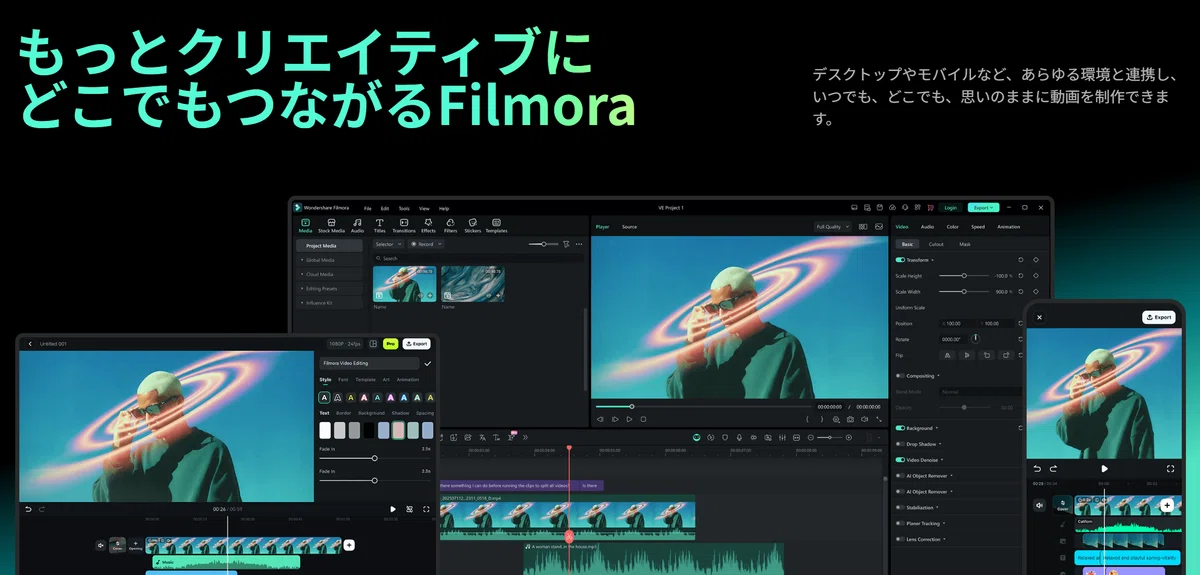Open the Selector dropdown
The width and height of the screenshot is (1200, 575).
(x=387, y=244)
